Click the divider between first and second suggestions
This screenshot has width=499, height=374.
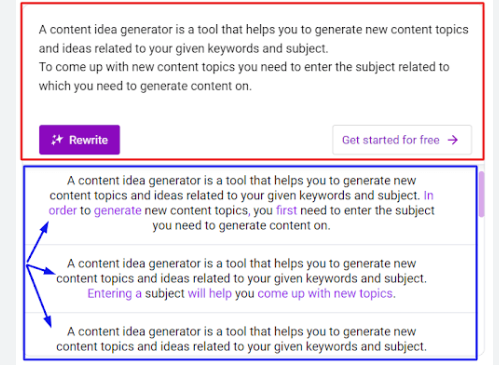(x=250, y=245)
